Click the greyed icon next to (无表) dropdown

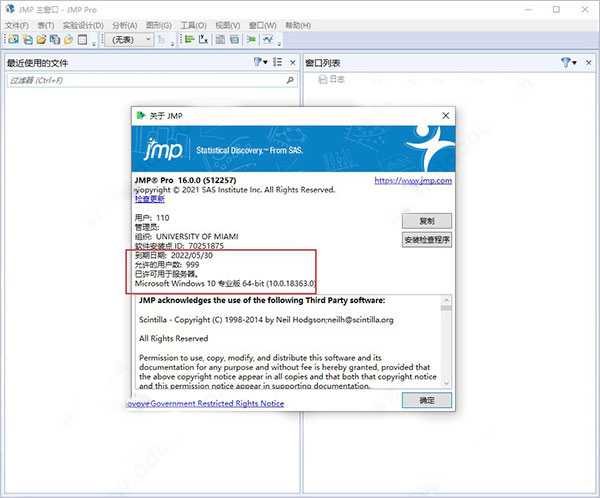pyautogui.click(x=161, y=39)
